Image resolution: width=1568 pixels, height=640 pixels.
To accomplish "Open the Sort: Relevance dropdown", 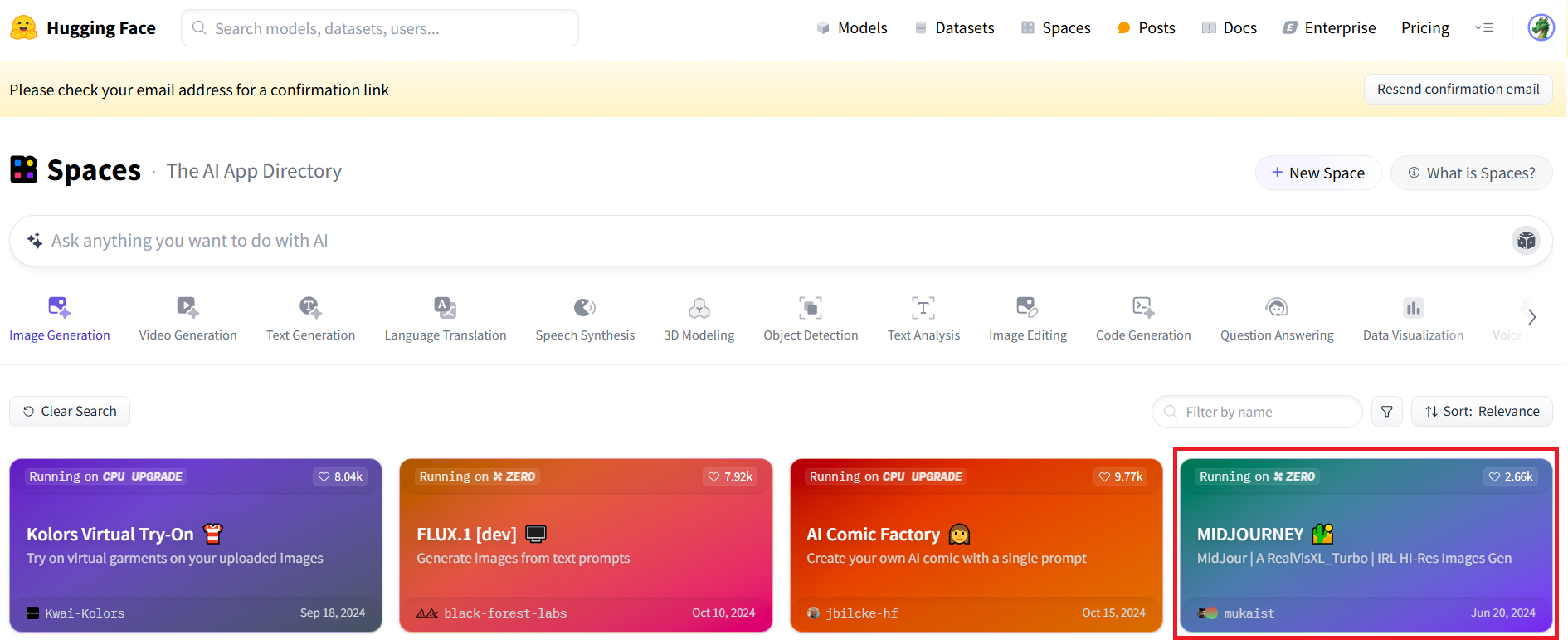I will [1482, 412].
